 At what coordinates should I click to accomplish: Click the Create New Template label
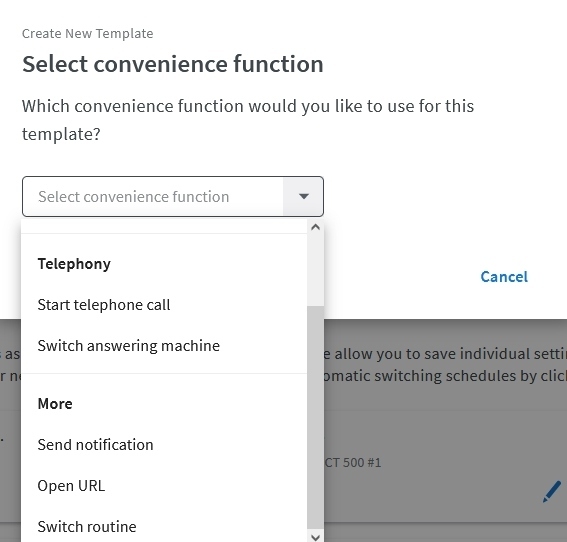click(x=88, y=34)
